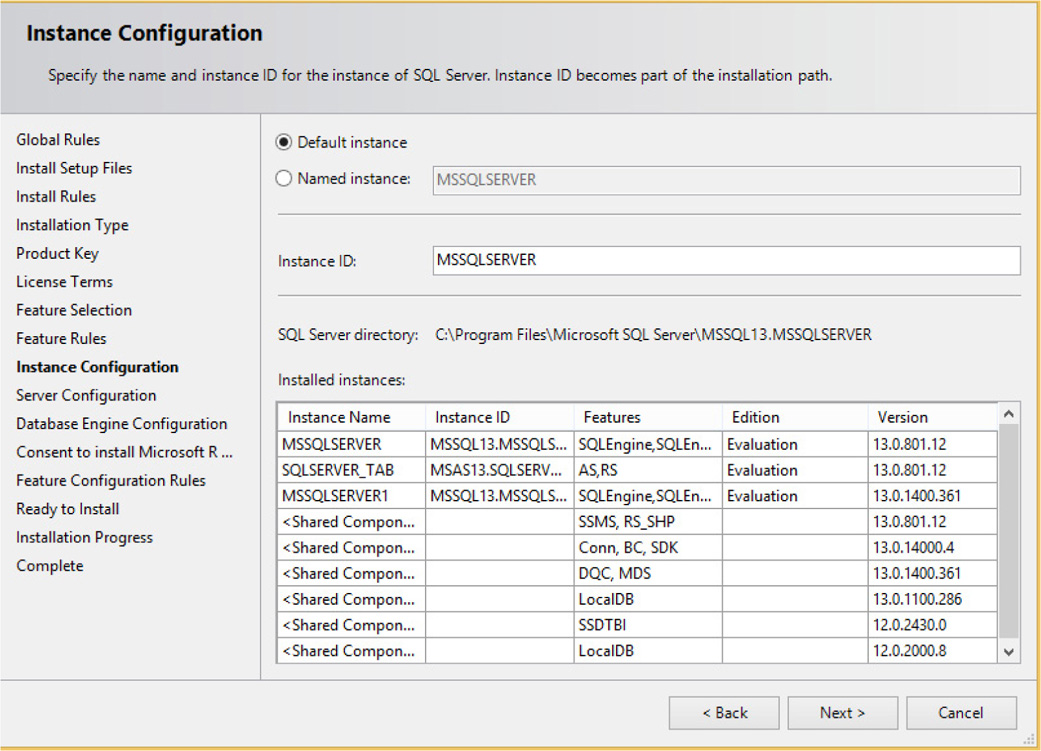Click the Named instance text field
The height and width of the screenshot is (751, 1041).
click(726, 180)
